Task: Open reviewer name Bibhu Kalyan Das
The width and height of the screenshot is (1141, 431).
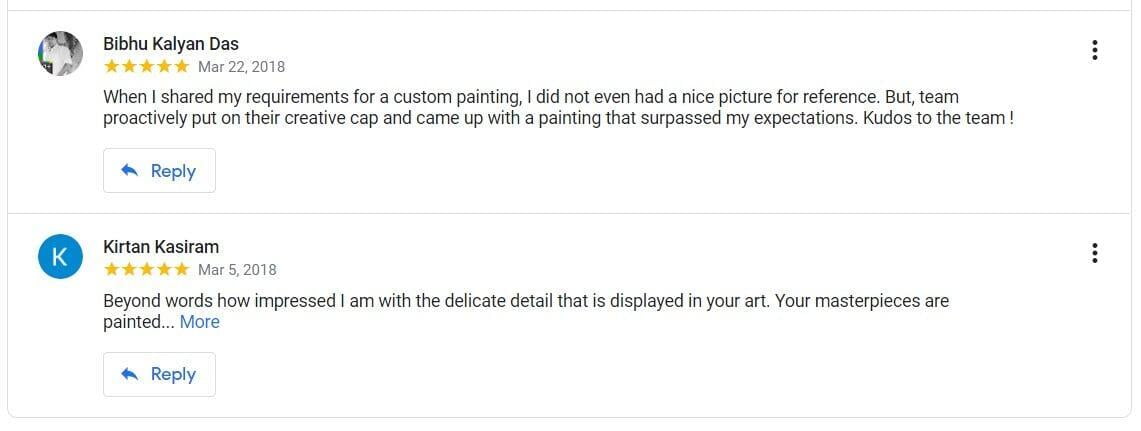Action: point(171,44)
